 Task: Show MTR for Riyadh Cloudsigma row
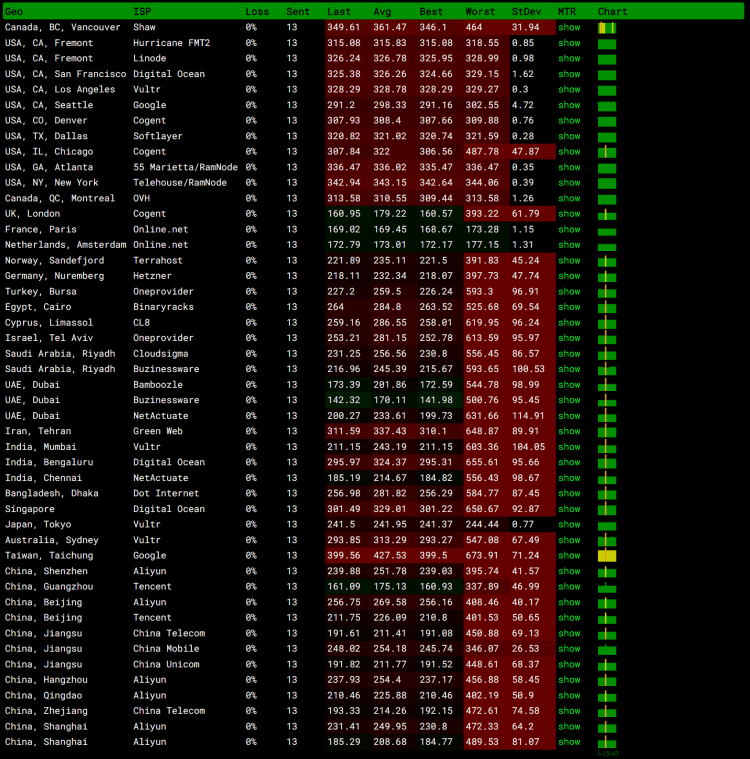point(569,353)
